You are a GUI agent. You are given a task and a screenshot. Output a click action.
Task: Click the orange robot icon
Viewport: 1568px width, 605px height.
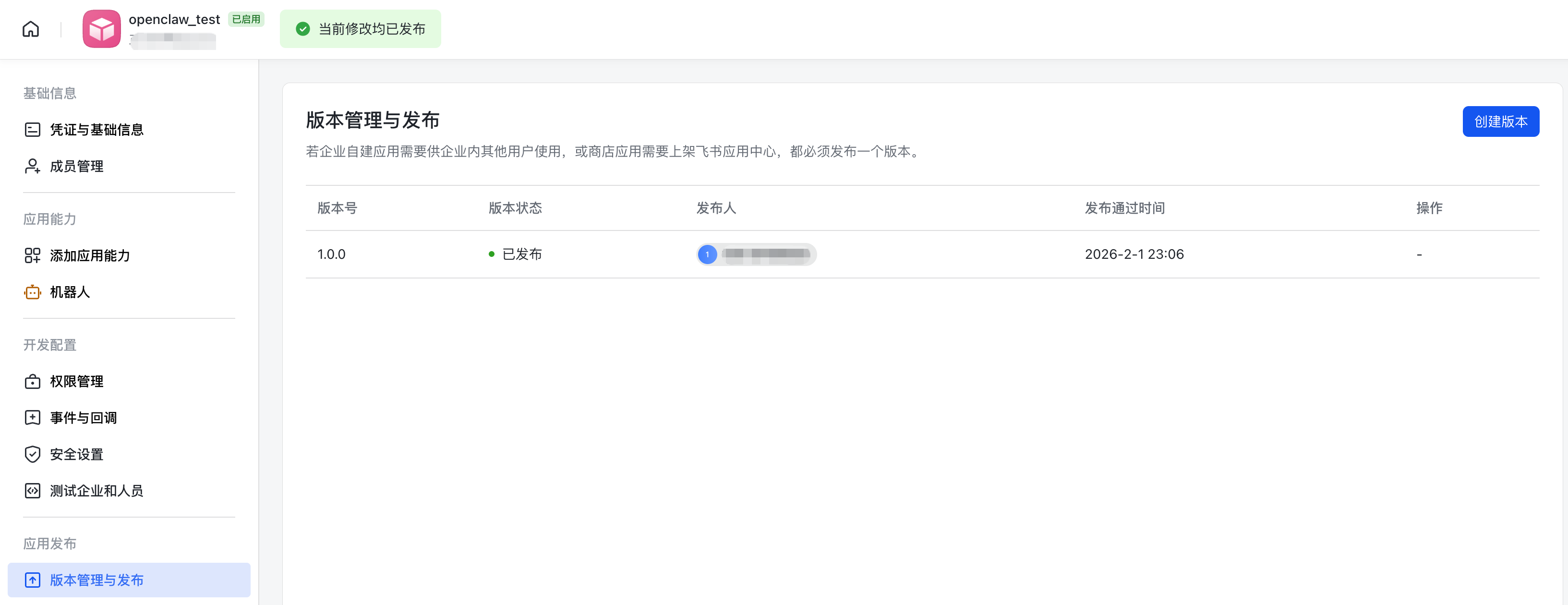pyautogui.click(x=32, y=292)
